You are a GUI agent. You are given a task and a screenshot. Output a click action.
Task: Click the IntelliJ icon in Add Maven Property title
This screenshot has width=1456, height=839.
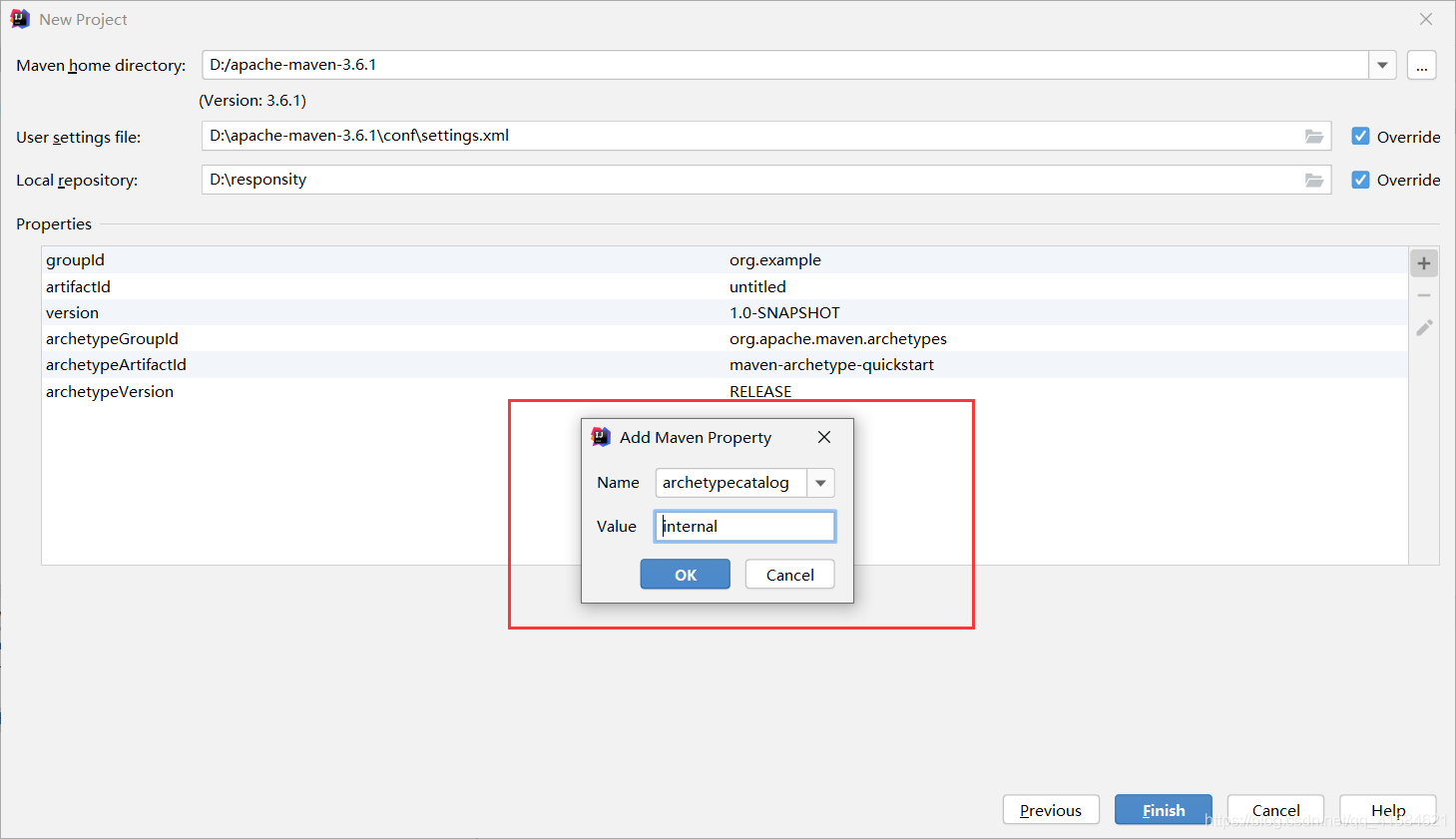tap(601, 437)
